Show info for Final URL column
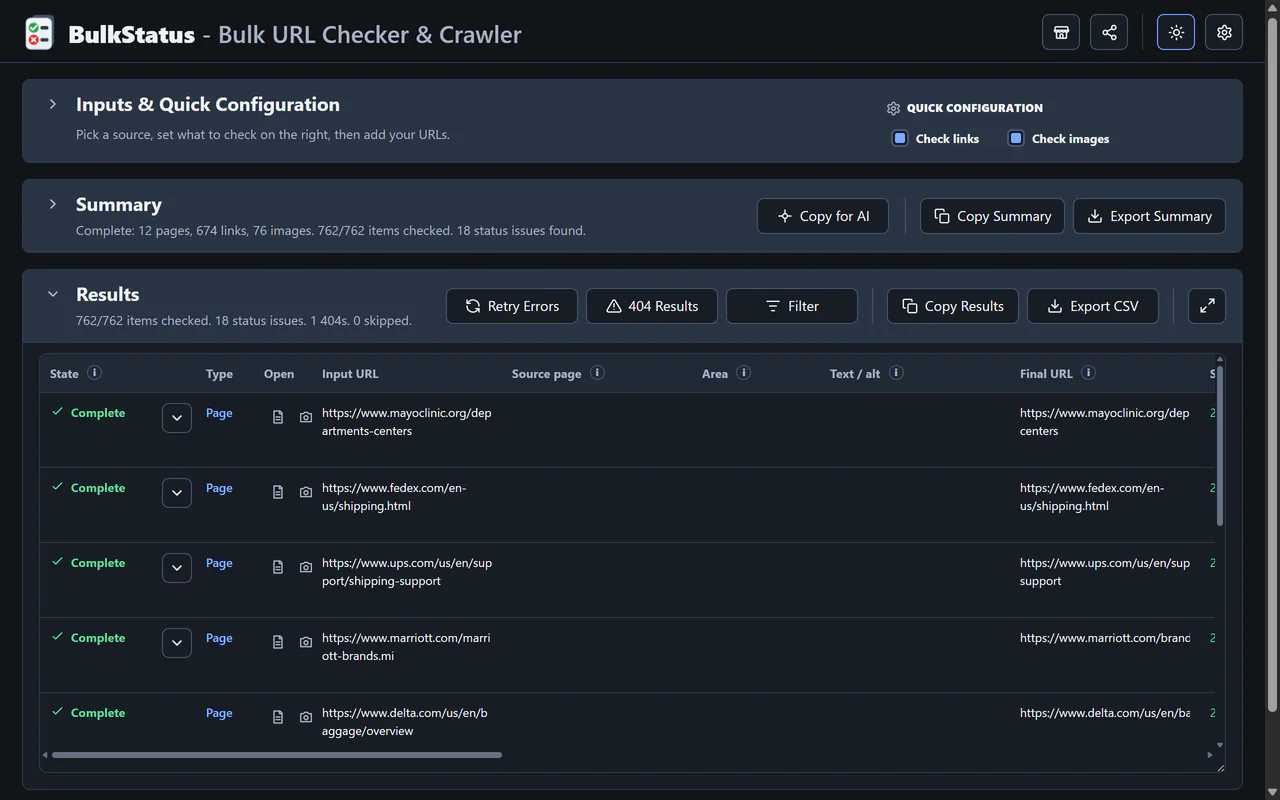1280x800 pixels. point(1088,373)
